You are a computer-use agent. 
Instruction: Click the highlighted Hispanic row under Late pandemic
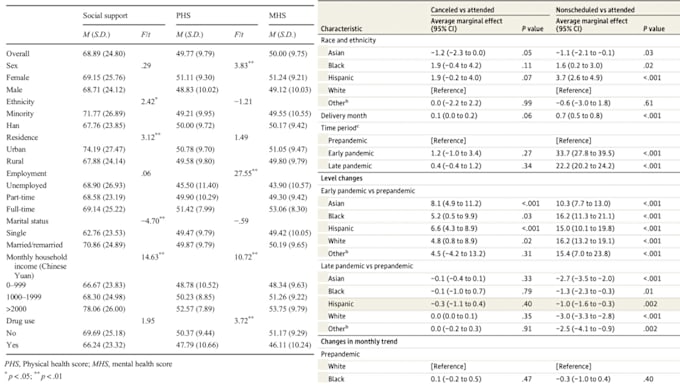click(499, 304)
